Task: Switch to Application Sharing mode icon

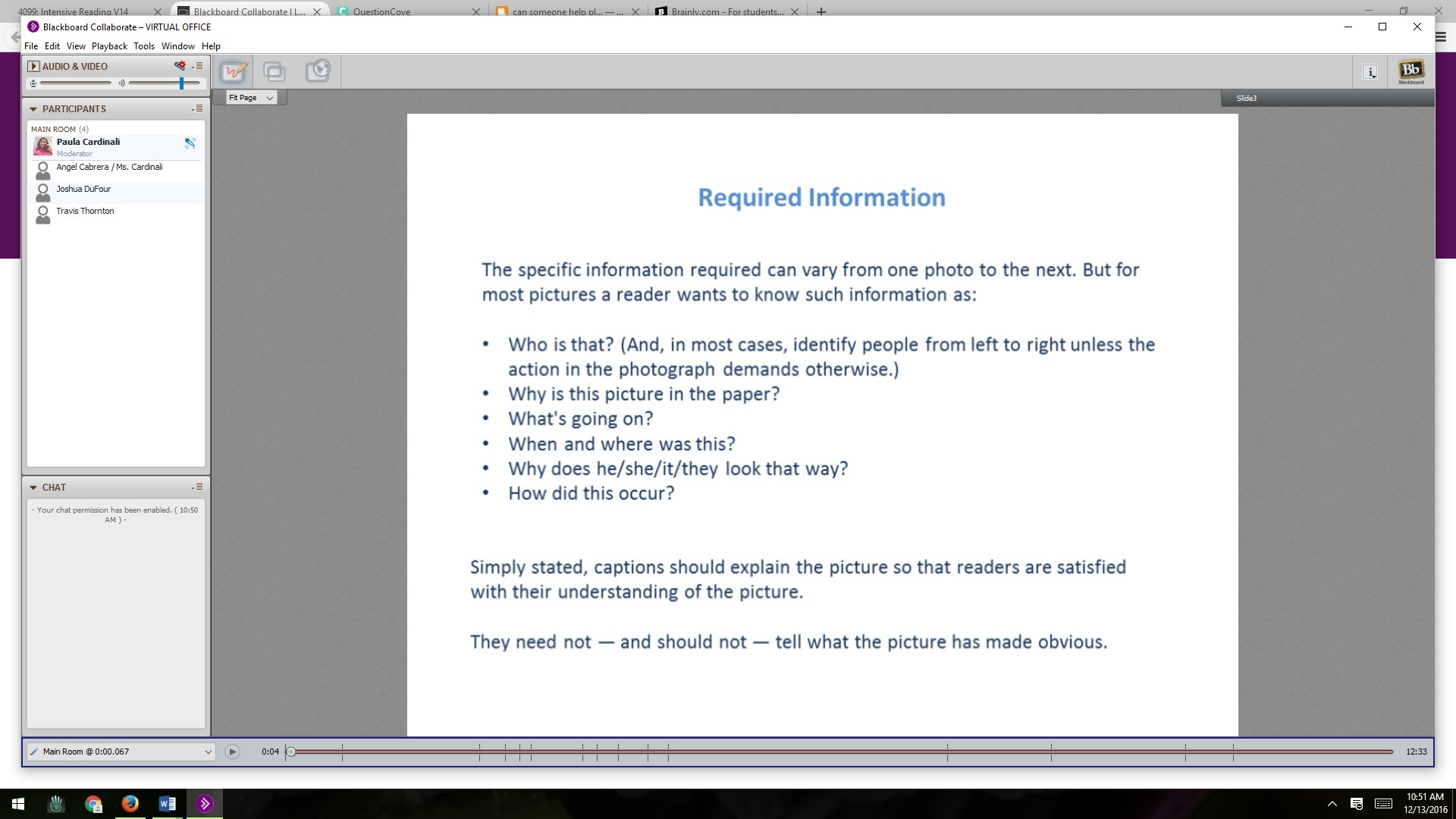Action: pos(275,71)
